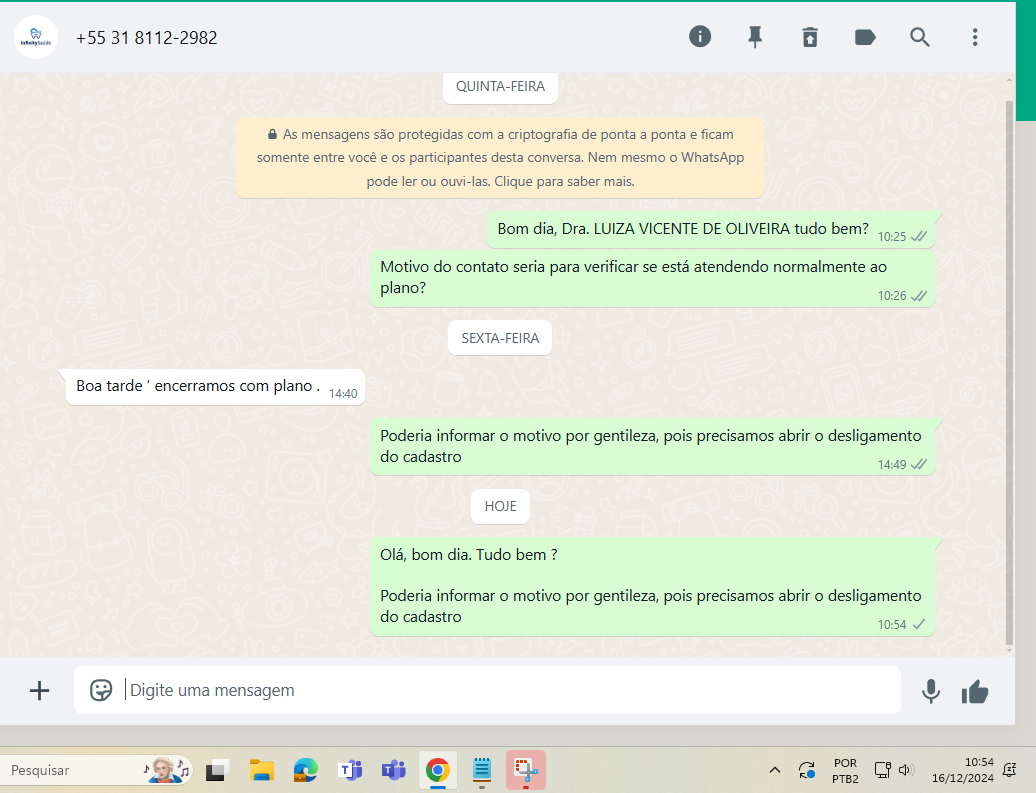Open the volume speaker tray icon
This screenshot has height=793, width=1036.
(x=905, y=770)
